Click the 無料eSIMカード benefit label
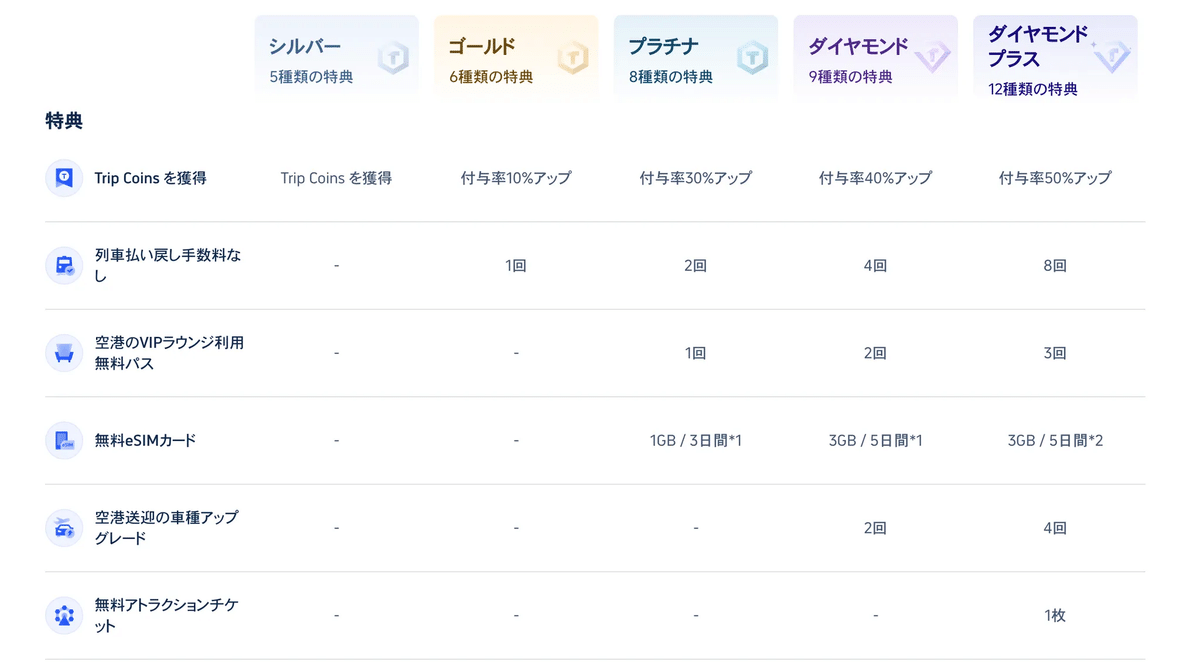The width and height of the screenshot is (1200, 669). click(145, 440)
